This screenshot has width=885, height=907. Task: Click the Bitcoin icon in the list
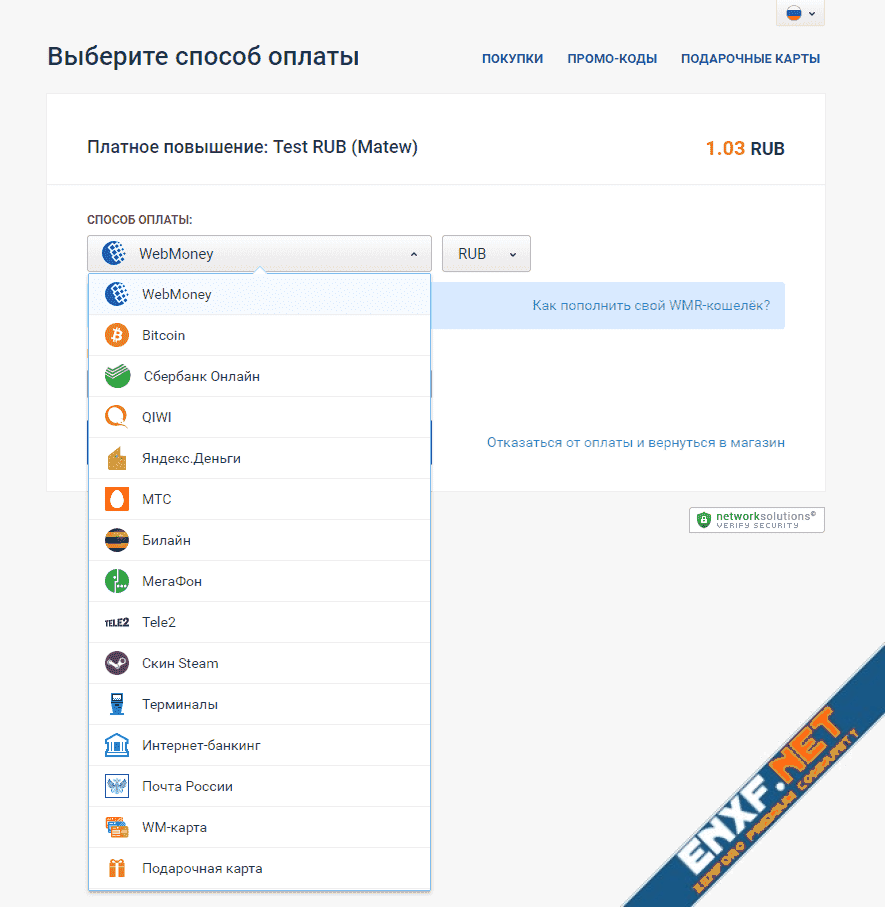[117, 336]
